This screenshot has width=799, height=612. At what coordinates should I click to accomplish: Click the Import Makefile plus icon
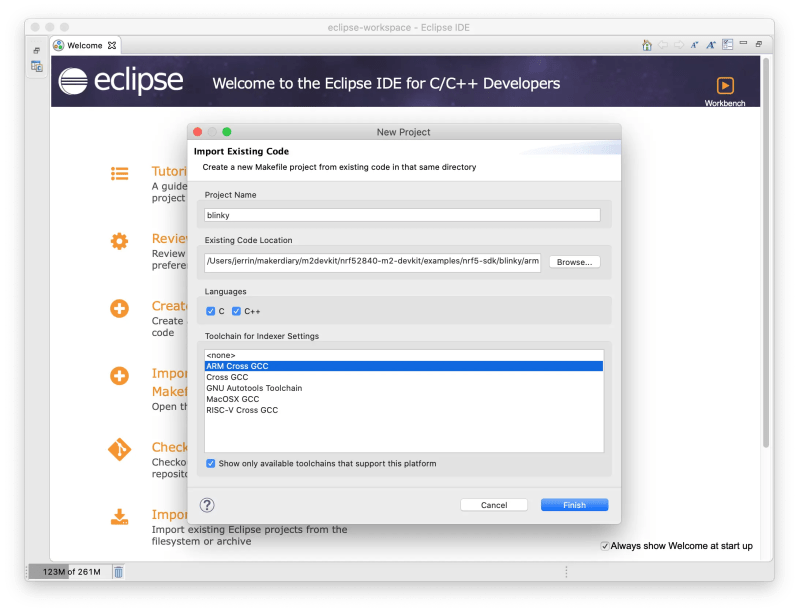(119, 376)
